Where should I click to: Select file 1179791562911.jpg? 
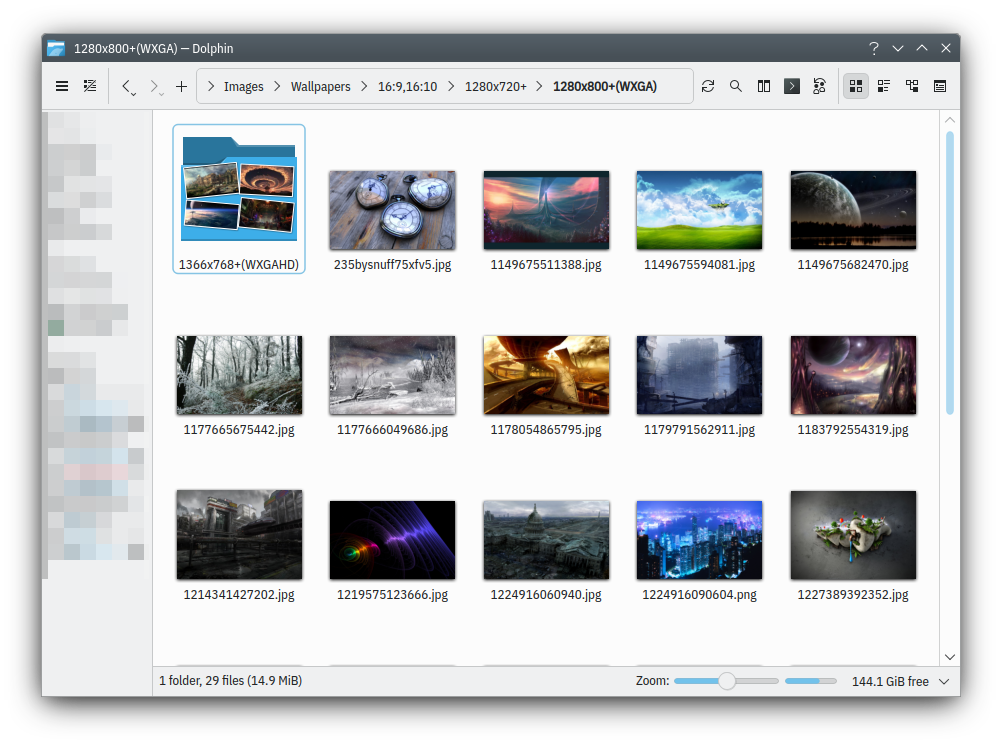699,386
